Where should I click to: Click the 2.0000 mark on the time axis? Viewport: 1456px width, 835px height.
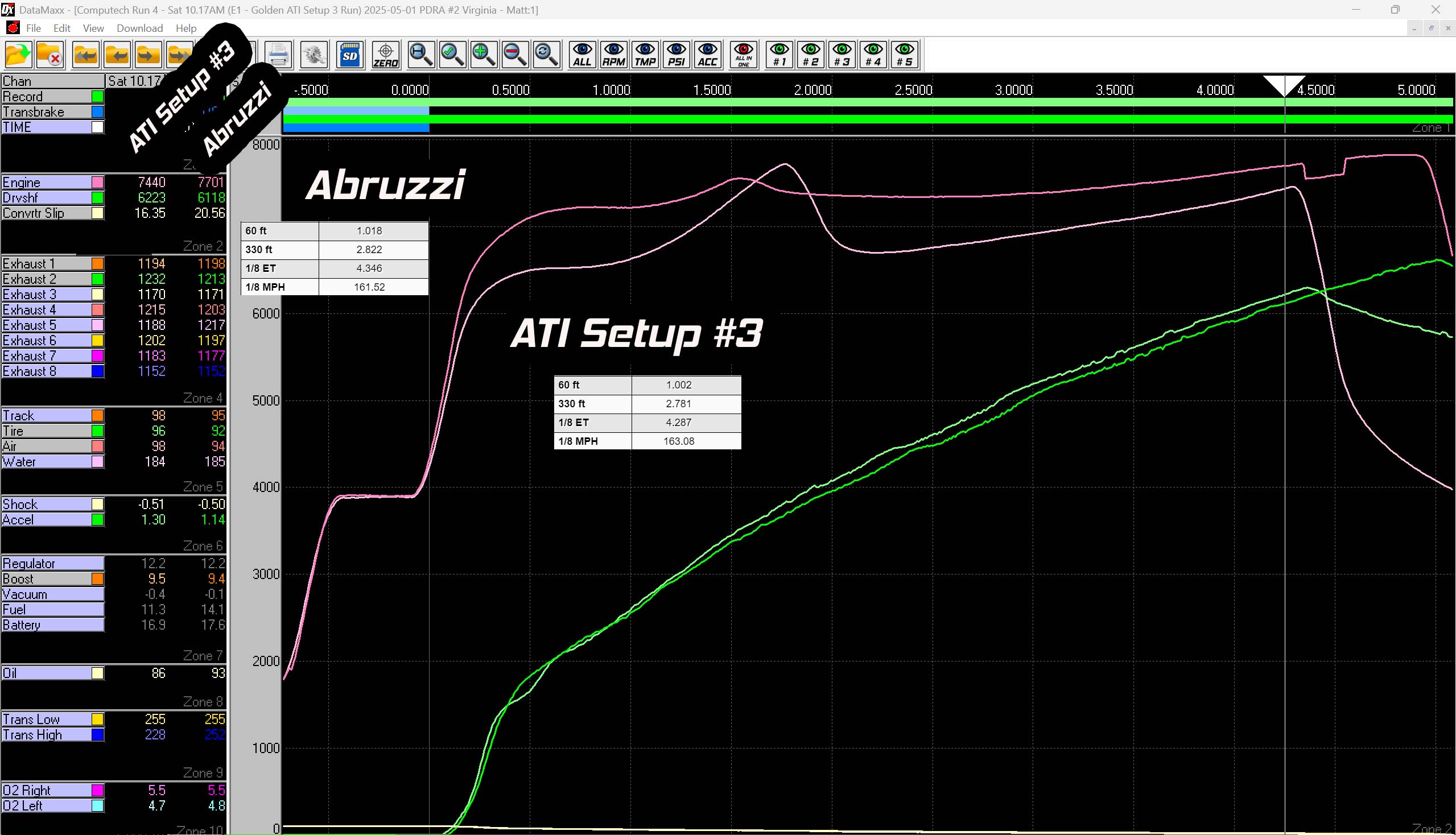pos(812,90)
